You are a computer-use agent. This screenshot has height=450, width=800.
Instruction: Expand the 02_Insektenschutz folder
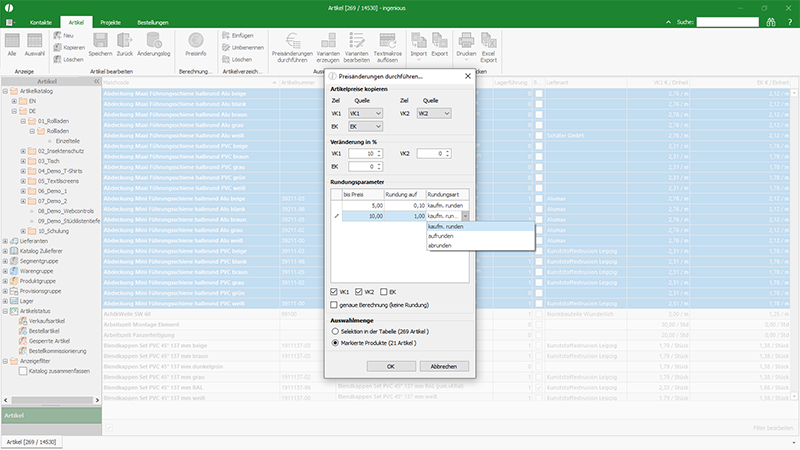pyautogui.click(x=23, y=151)
